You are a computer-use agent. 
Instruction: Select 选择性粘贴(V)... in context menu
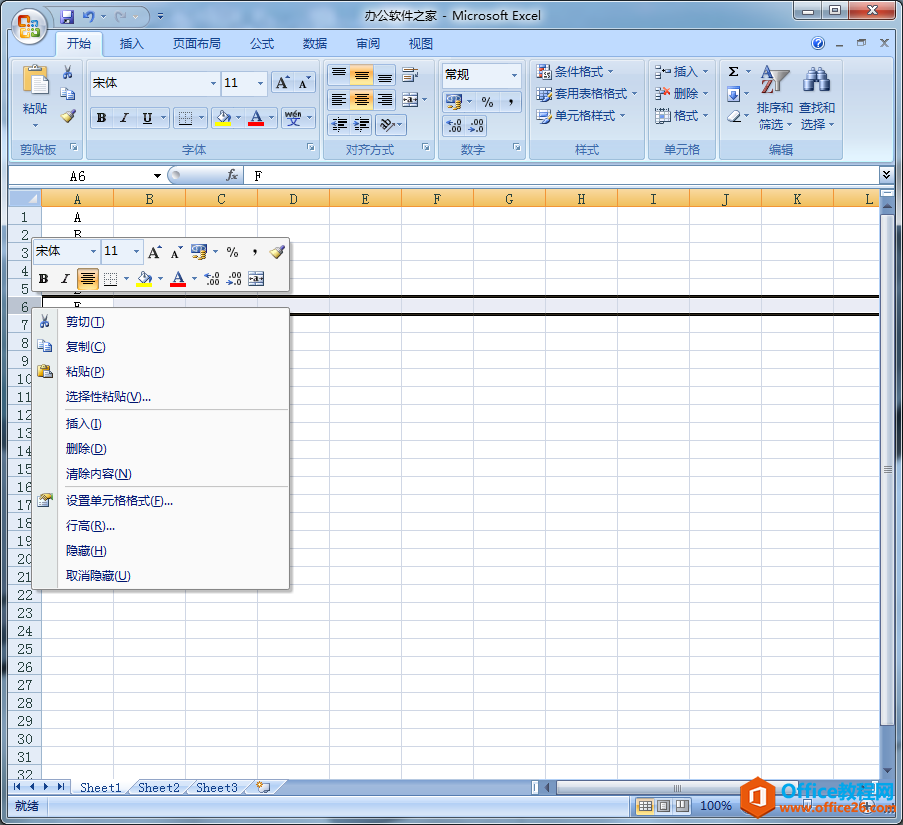[161, 396]
